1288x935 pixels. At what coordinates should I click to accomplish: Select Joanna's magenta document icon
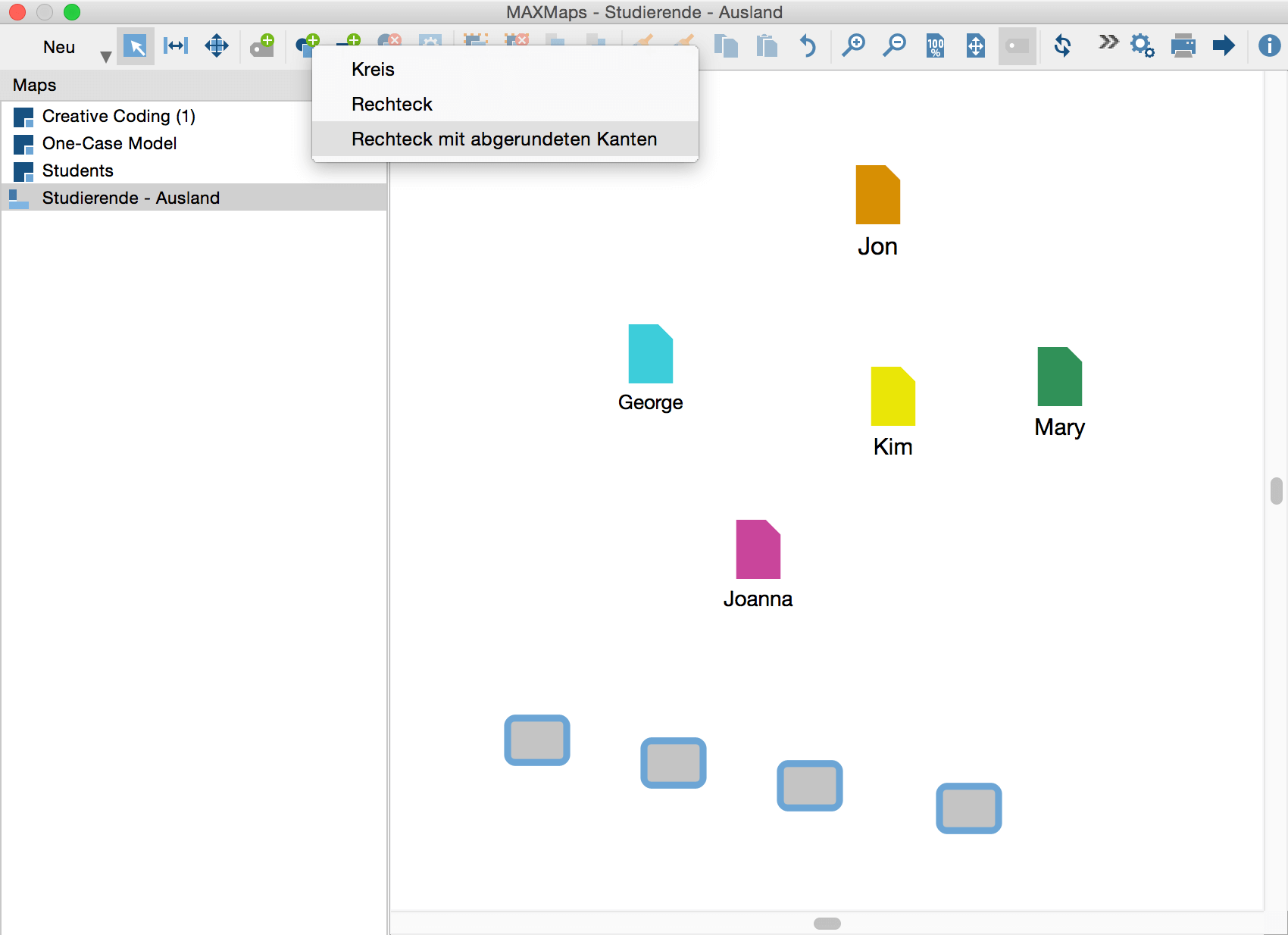758,549
